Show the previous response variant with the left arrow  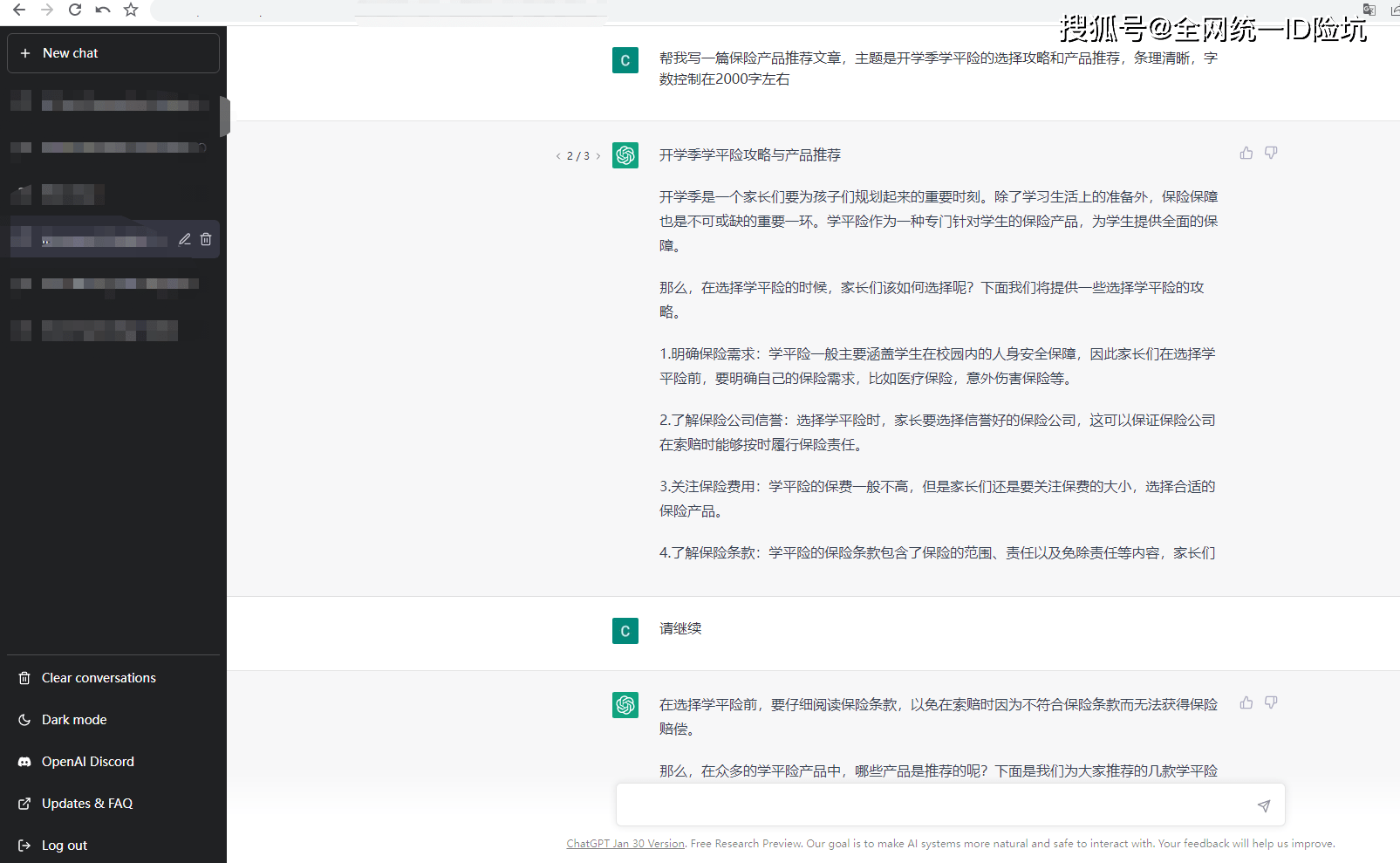click(558, 155)
